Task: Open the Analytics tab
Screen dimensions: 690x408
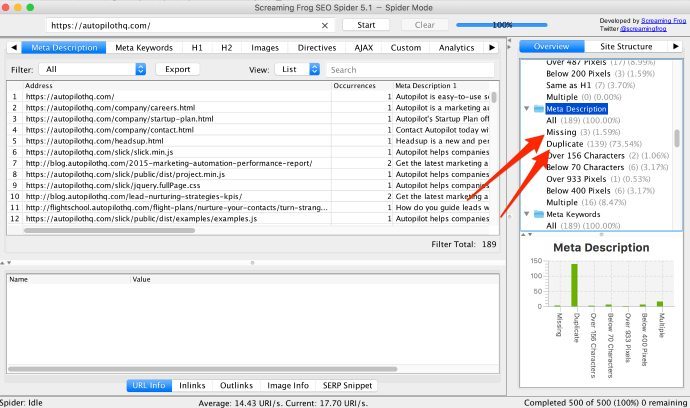Action: 456,48
